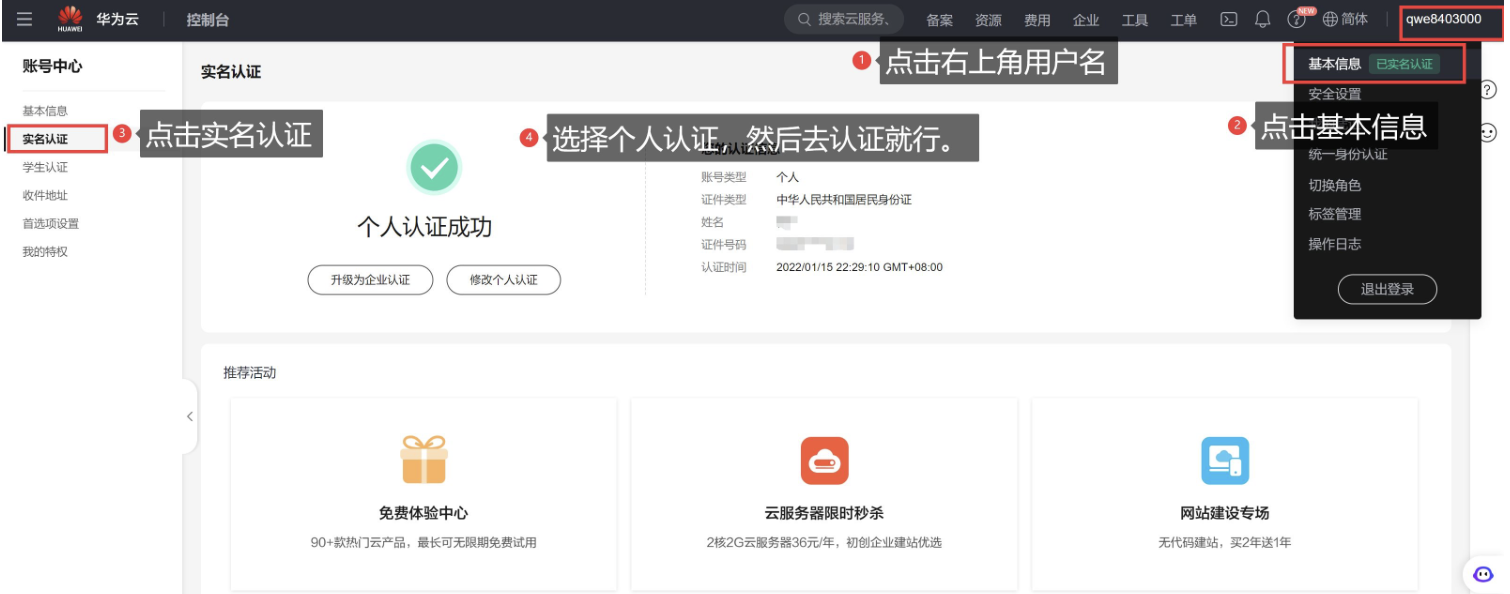Open the 工具 menu
1510x594 pixels.
(x=1135, y=20)
